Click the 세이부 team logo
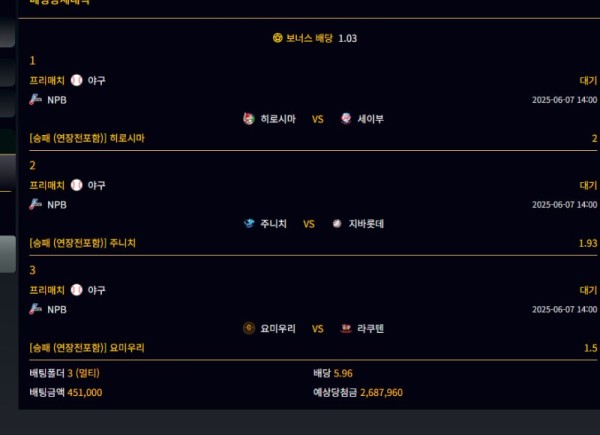The width and height of the screenshot is (600, 435). click(x=346, y=118)
